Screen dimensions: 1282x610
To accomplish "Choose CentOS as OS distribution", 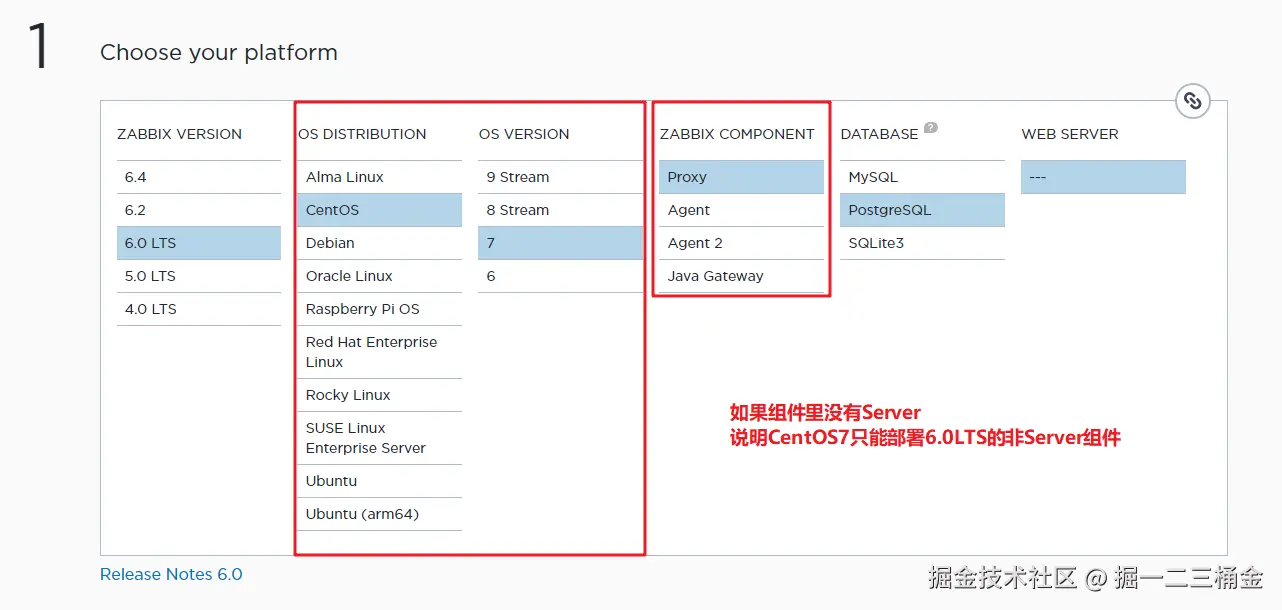I will (x=380, y=210).
